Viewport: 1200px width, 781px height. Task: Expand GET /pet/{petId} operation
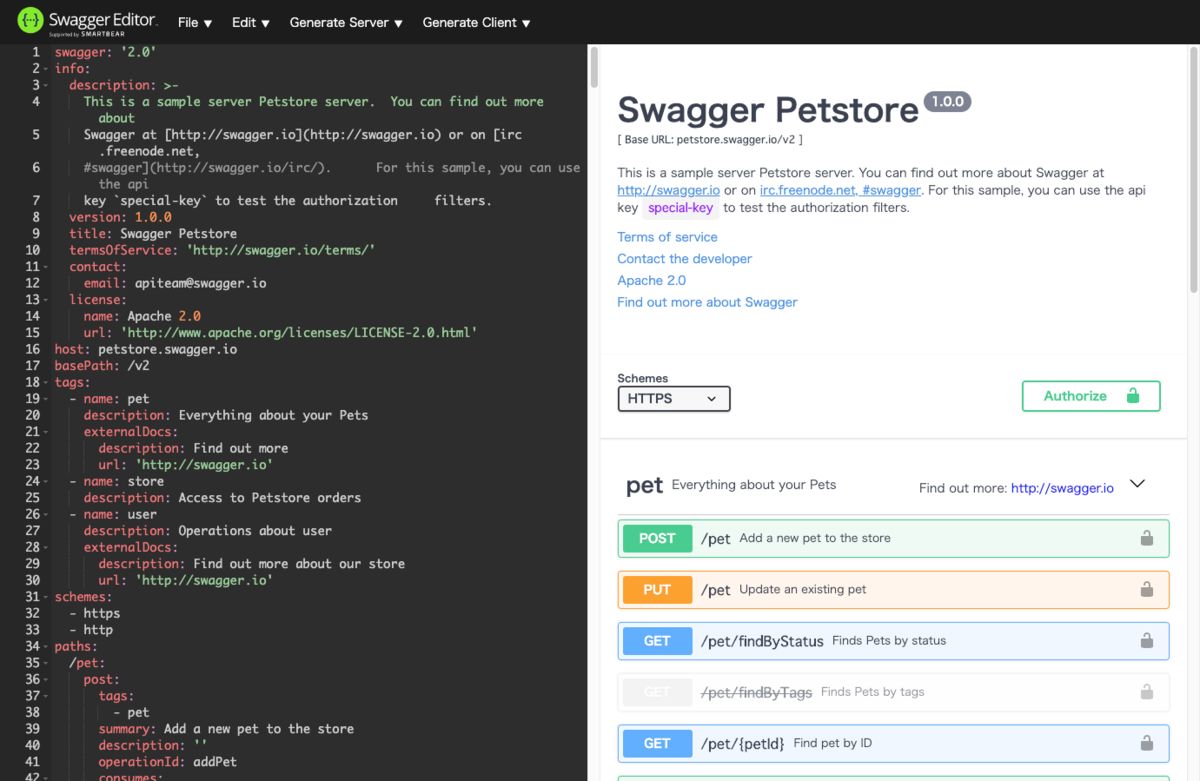893,743
